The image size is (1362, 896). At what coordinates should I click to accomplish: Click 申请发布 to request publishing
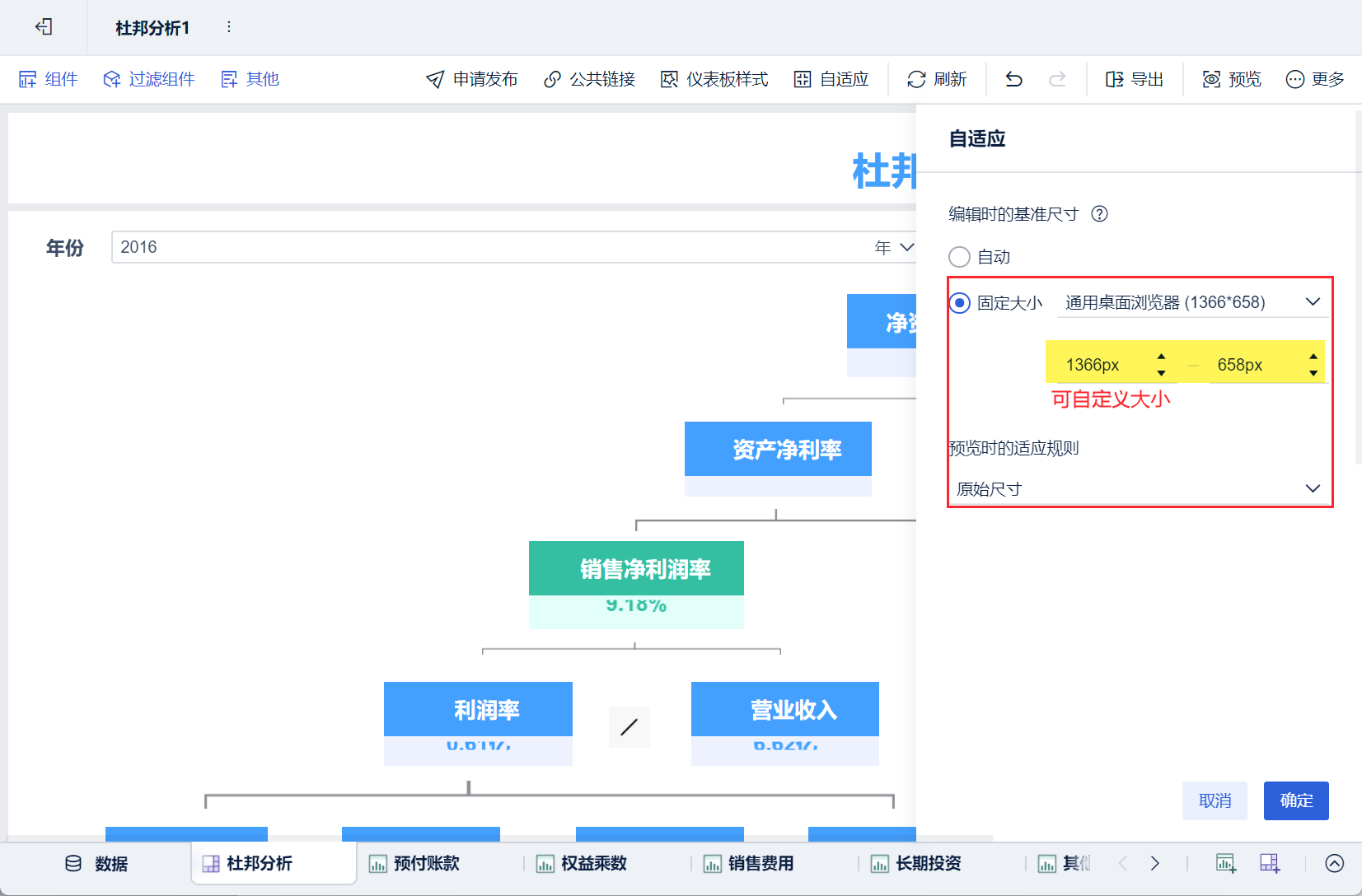point(471,79)
